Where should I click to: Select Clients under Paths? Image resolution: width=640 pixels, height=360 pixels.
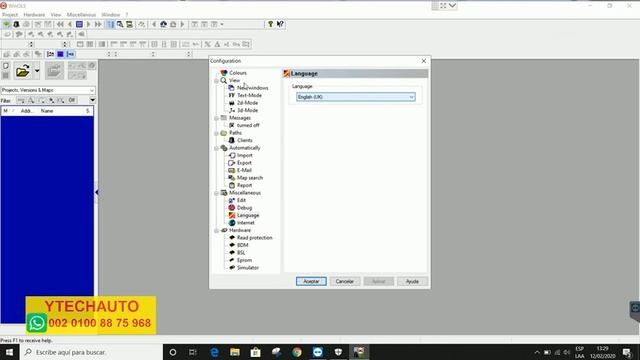244,140
